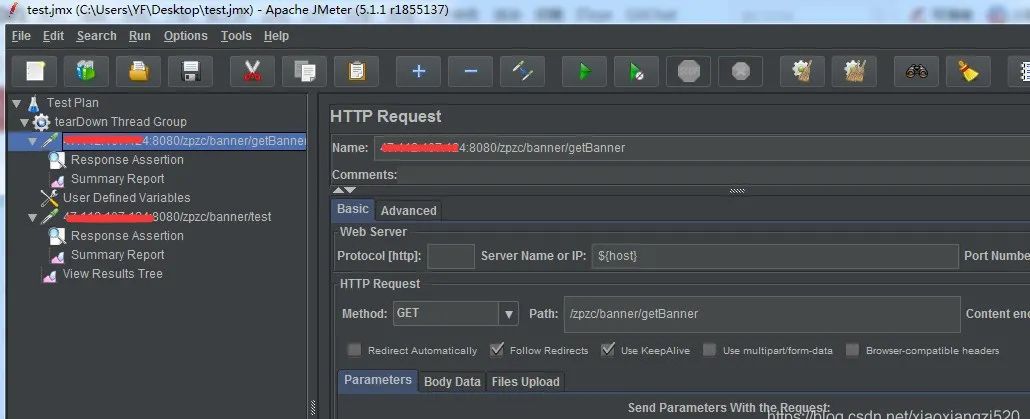
Task: Click the Clear results broom-gear icon
Action: pos(802,71)
